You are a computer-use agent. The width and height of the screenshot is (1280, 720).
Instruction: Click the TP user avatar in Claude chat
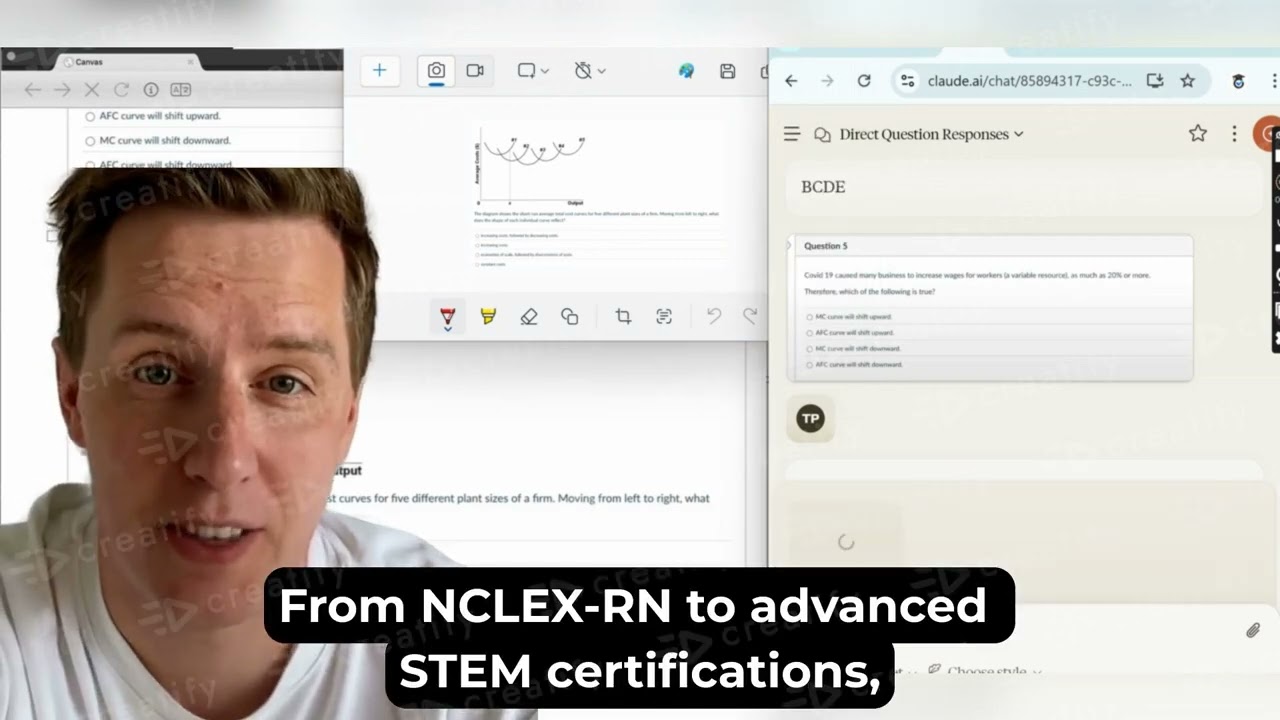click(x=811, y=419)
